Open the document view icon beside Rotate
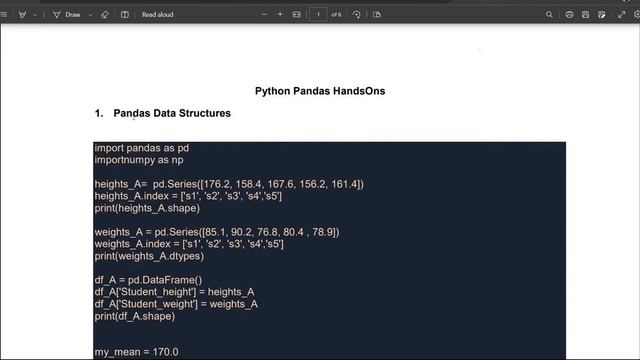The height and width of the screenshot is (360, 640). click(377, 15)
